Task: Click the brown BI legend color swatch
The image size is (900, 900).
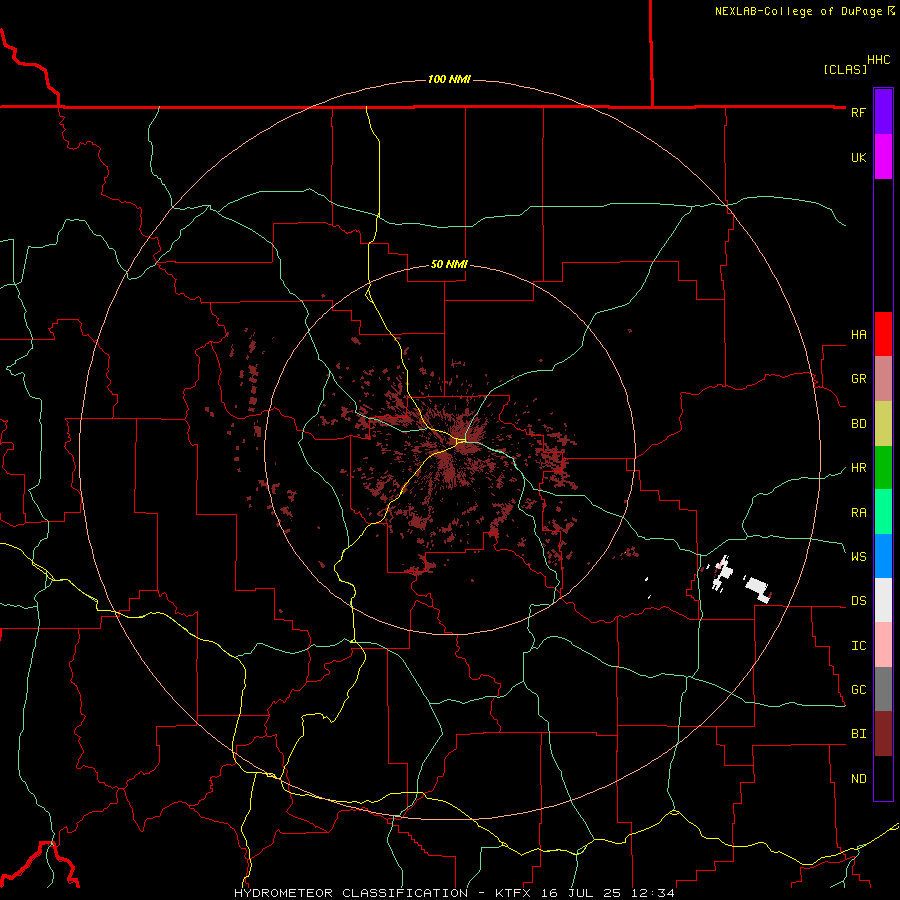Action: 883,734
